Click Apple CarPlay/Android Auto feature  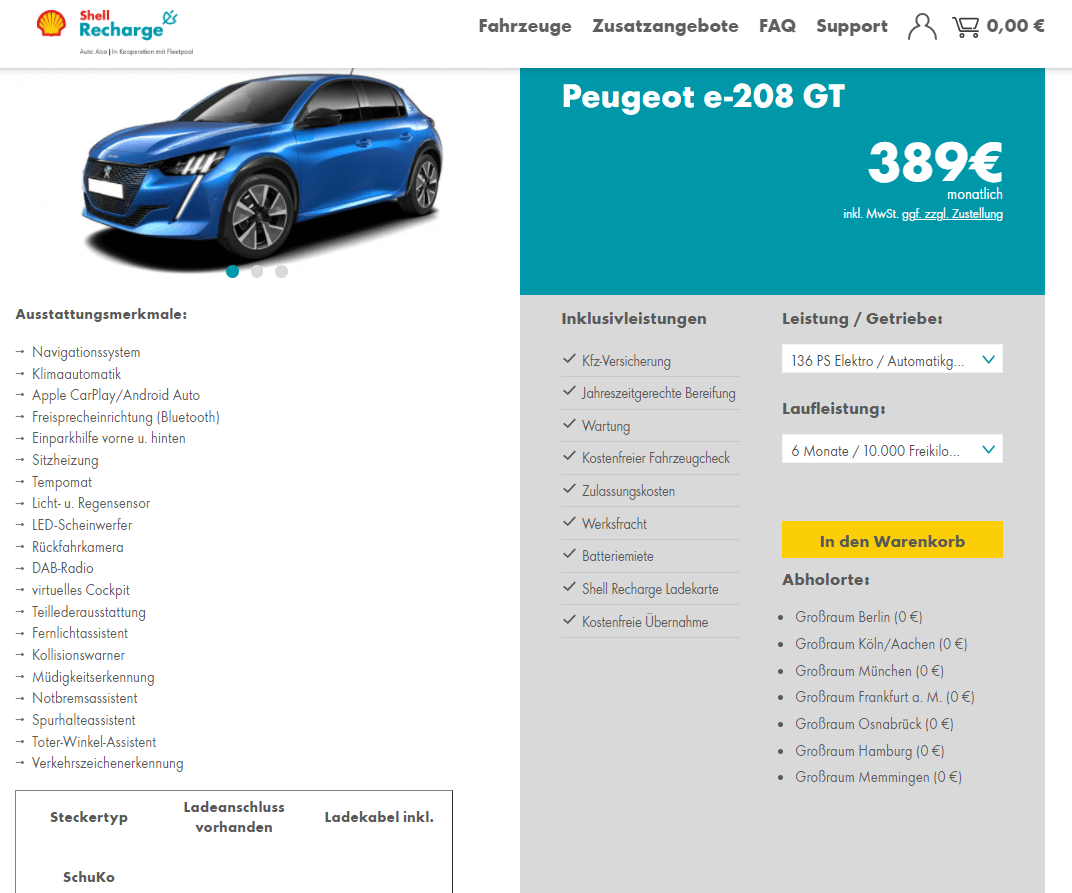click(116, 395)
